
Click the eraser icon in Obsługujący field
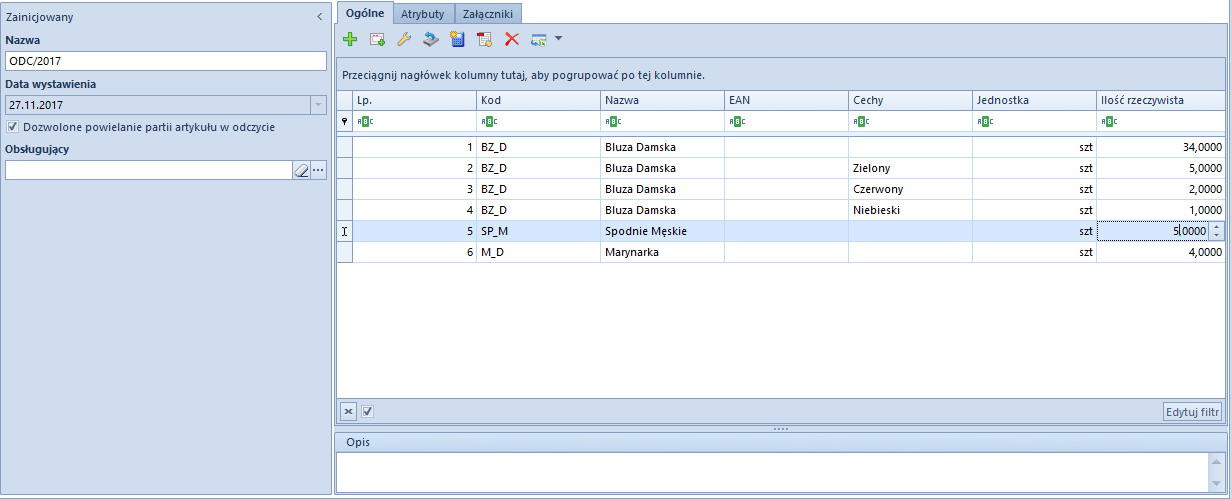coord(301,170)
